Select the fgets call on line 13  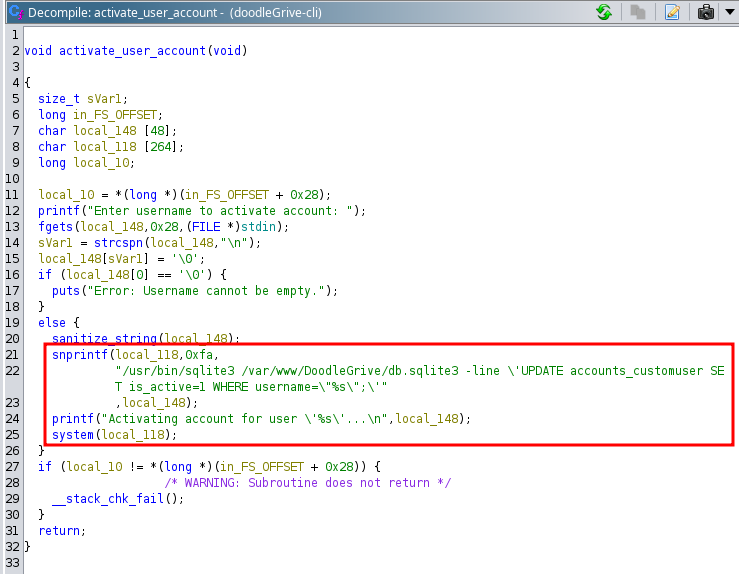tap(56, 227)
